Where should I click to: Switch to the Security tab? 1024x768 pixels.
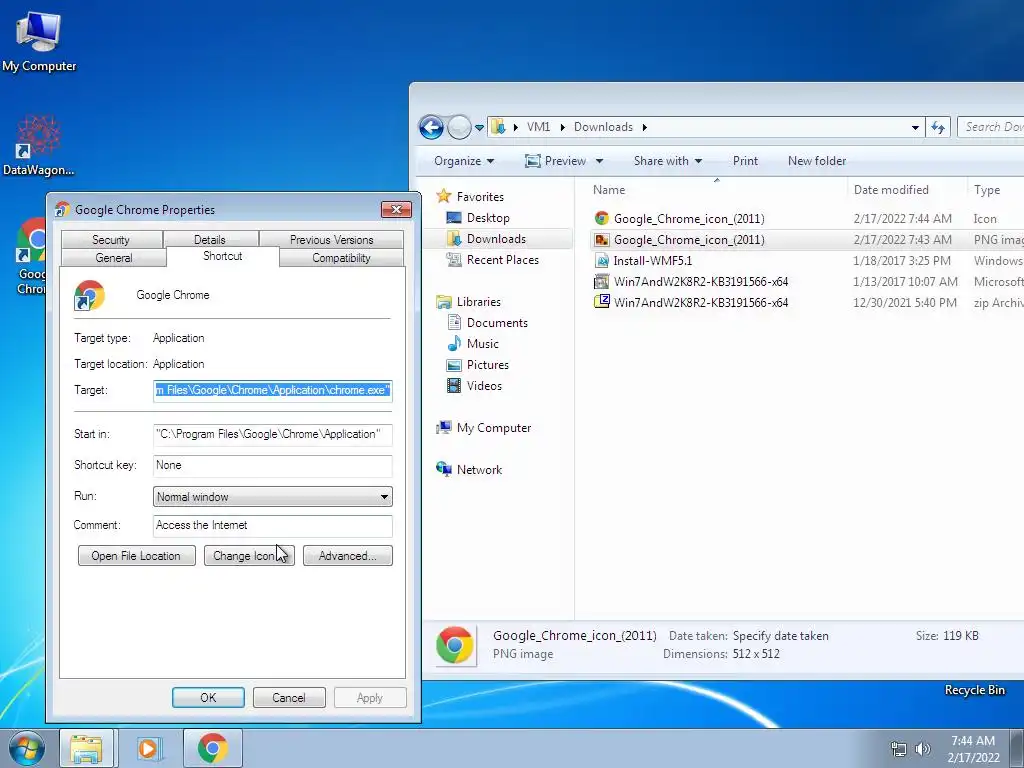click(111, 240)
